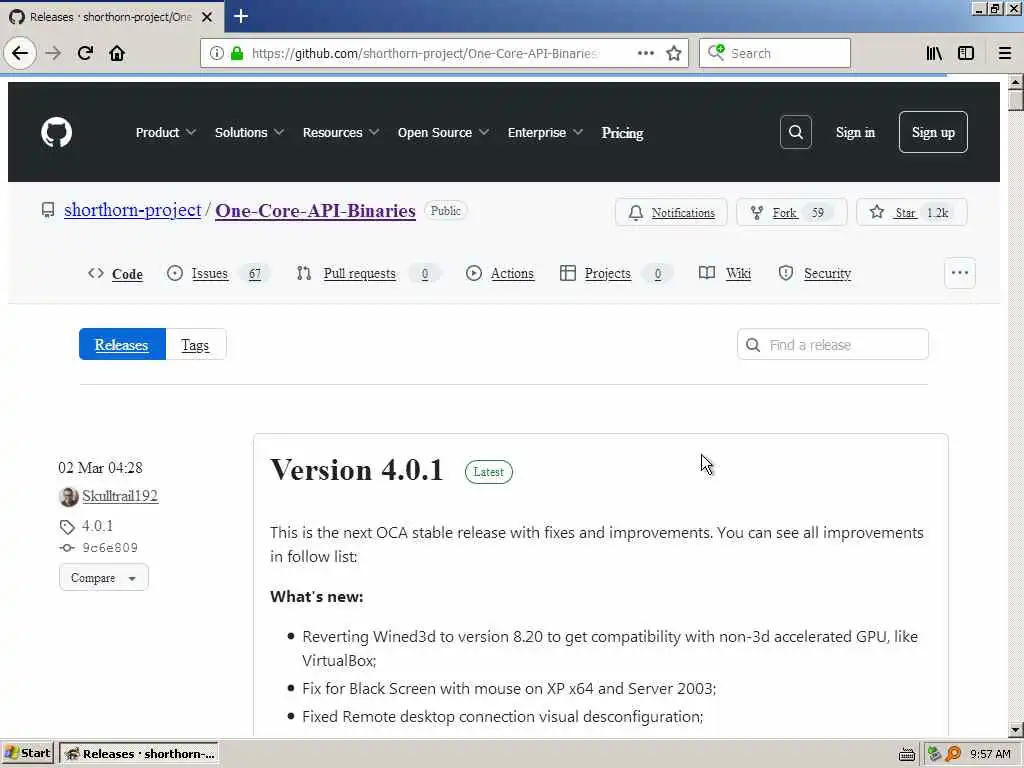Switch to the Code tab

pos(116,274)
